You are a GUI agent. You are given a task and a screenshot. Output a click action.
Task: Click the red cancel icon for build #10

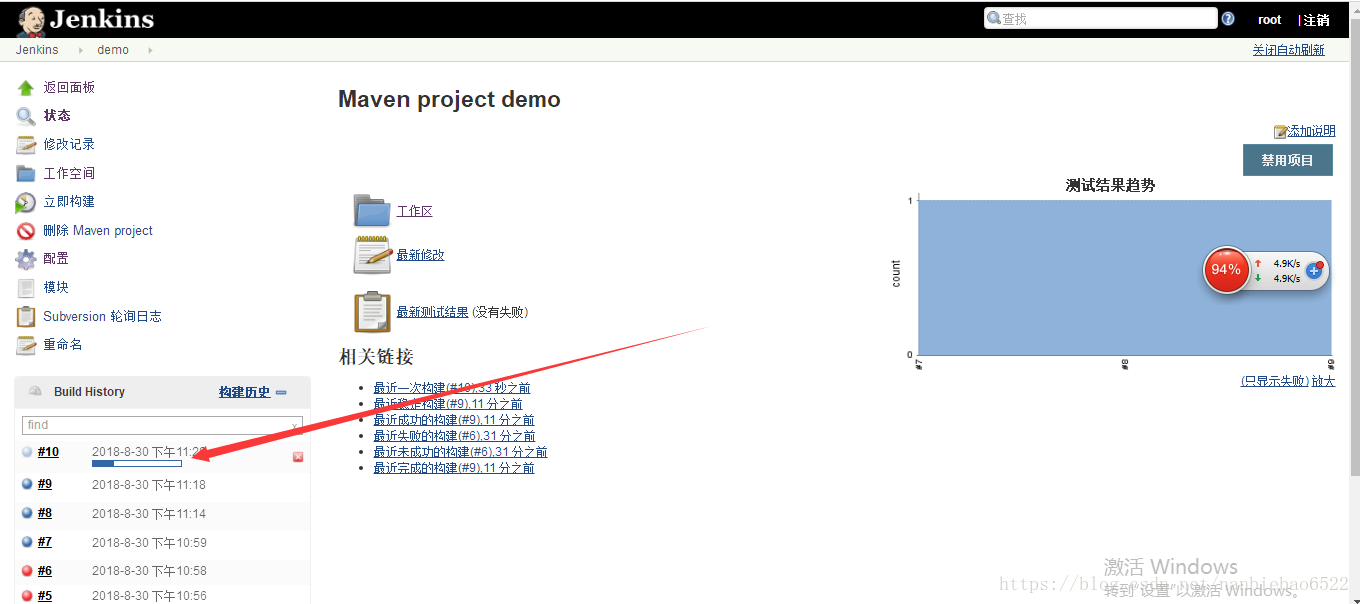pos(298,457)
